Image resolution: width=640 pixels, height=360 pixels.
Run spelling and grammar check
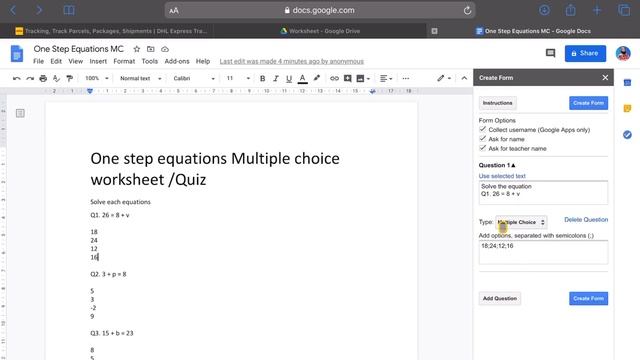[x=56, y=78]
